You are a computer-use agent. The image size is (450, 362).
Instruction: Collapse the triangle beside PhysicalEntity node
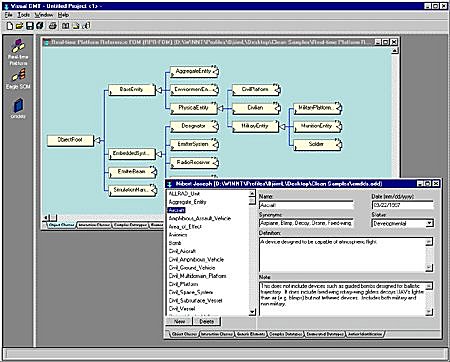coord(220,108)
